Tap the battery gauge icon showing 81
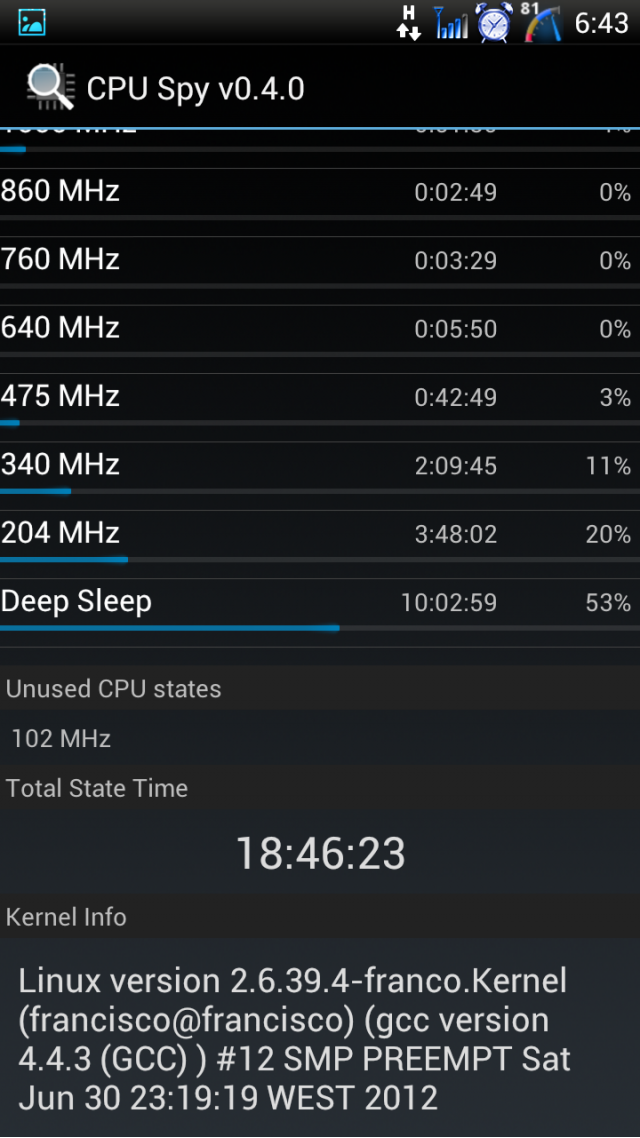The height and width of the screenshot is (1138, 640). [543, 22]
